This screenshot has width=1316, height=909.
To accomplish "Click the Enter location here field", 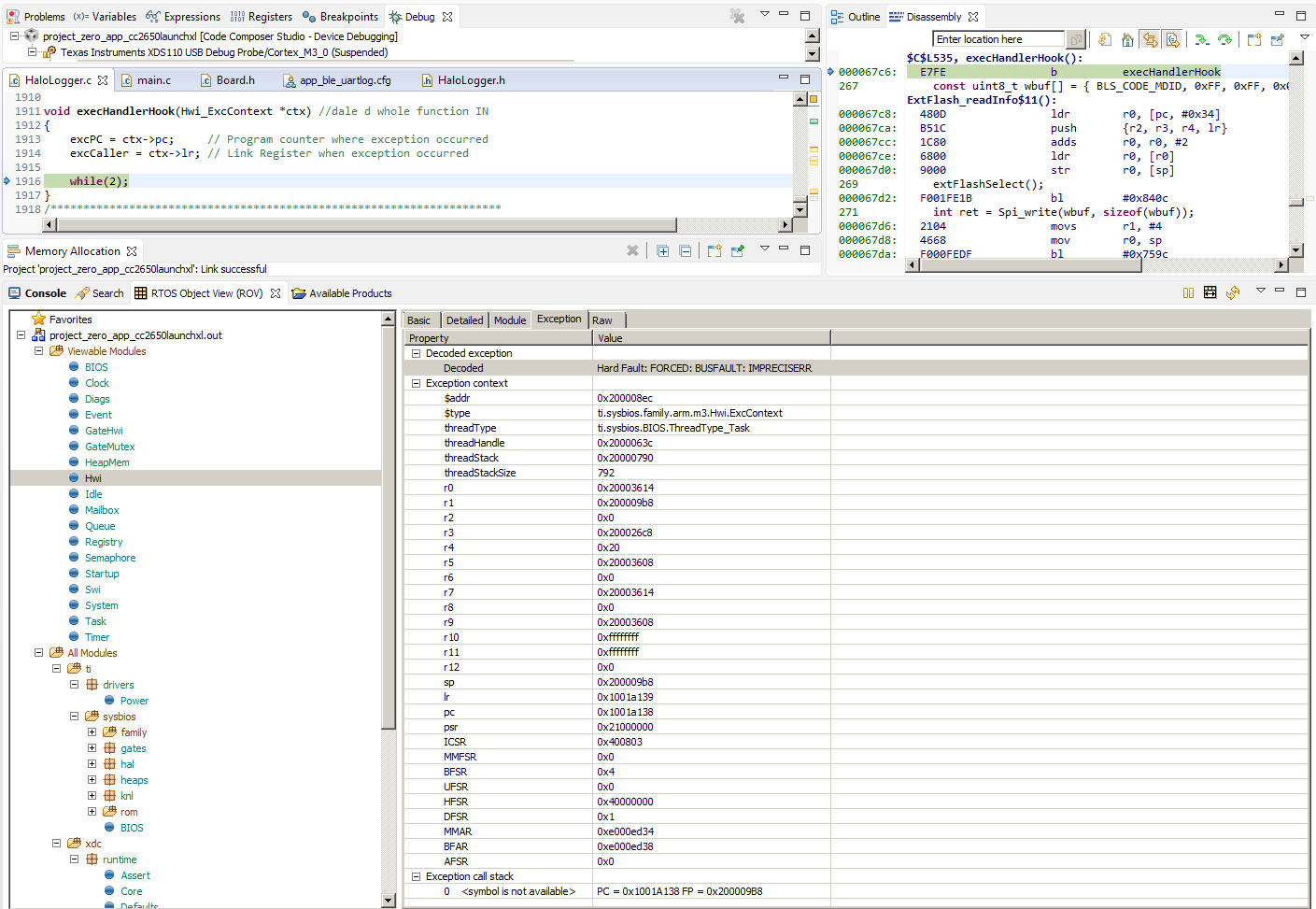I will point(998,39).
